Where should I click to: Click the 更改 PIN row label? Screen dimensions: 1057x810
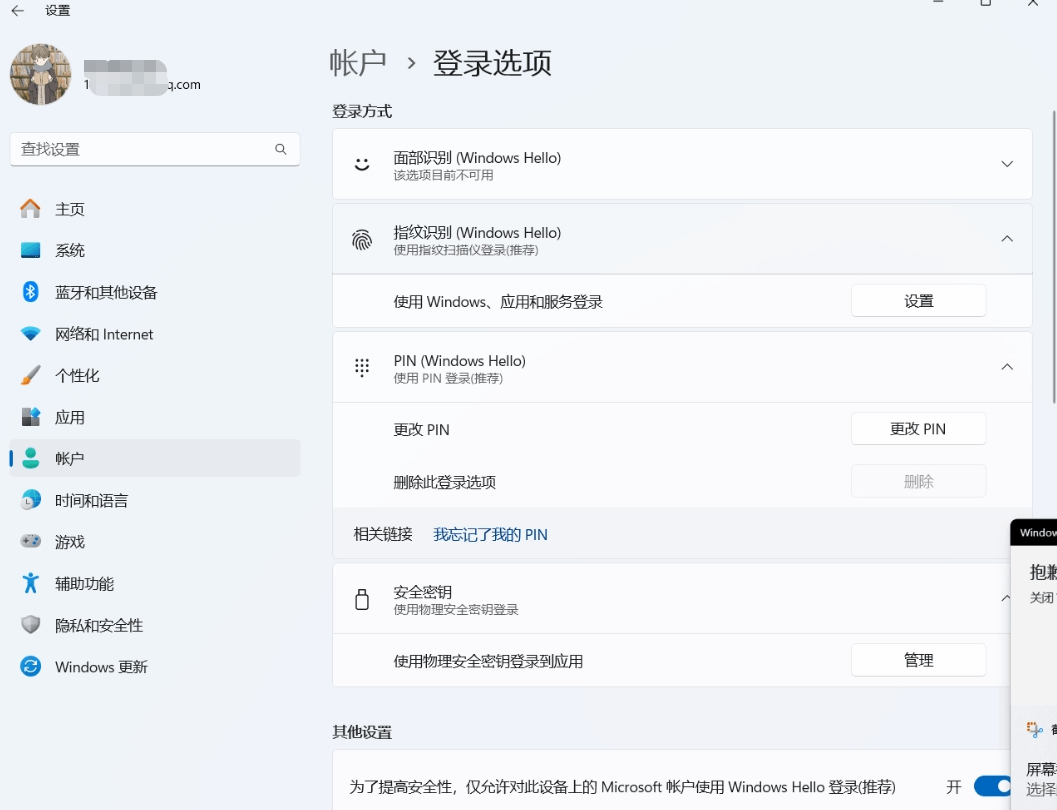421,429
